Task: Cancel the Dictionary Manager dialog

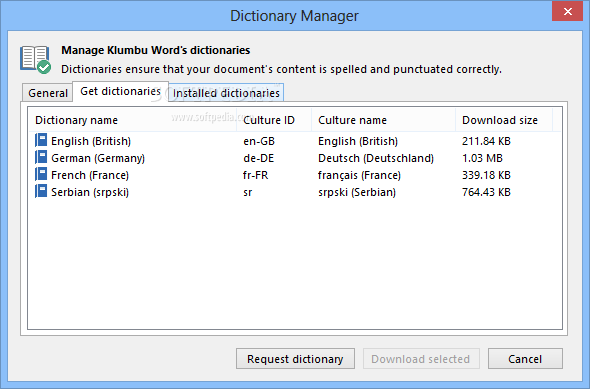Action: pos(525,359)
